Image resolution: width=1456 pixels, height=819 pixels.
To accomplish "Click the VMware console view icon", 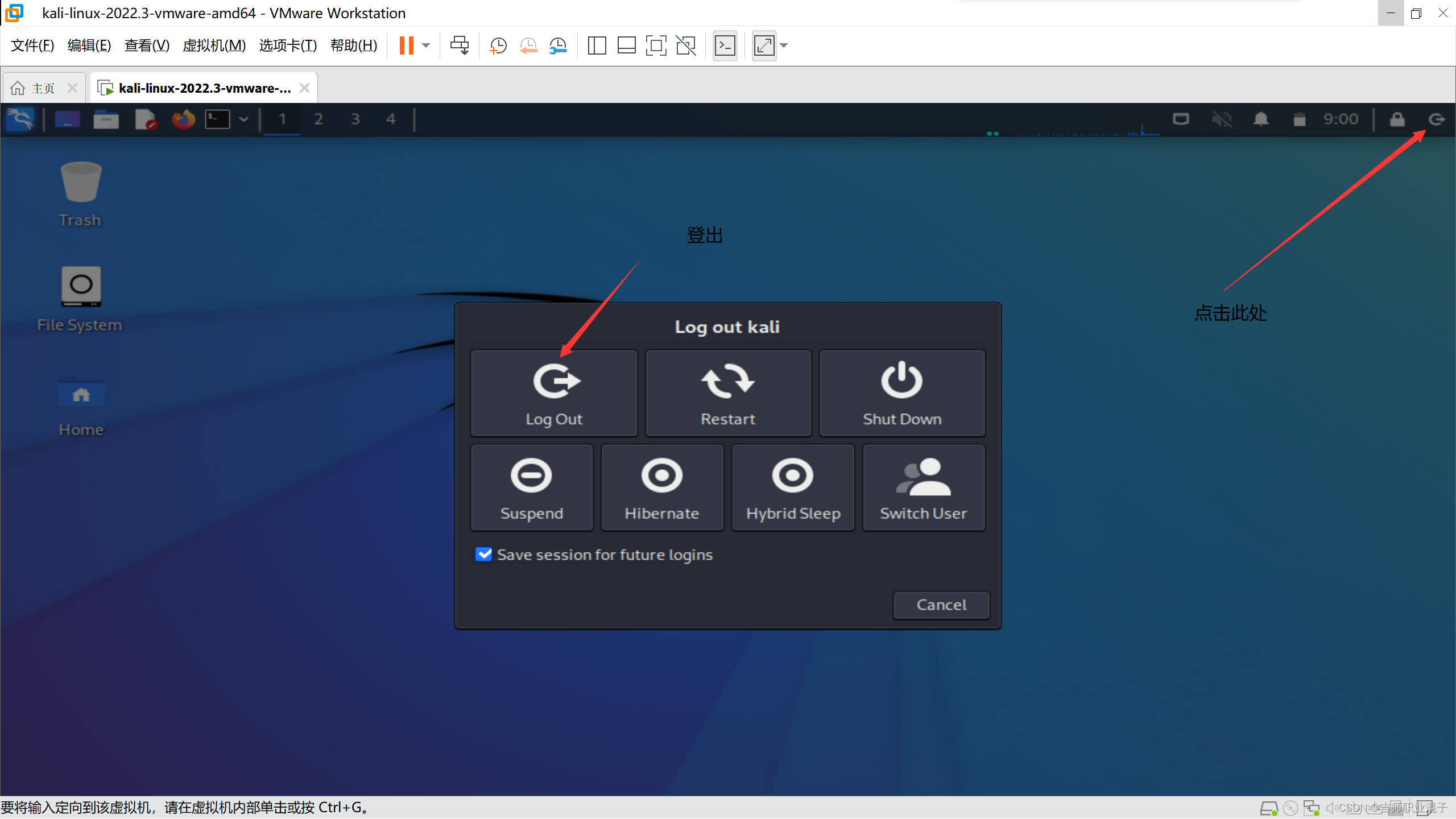I will [725, 45].
